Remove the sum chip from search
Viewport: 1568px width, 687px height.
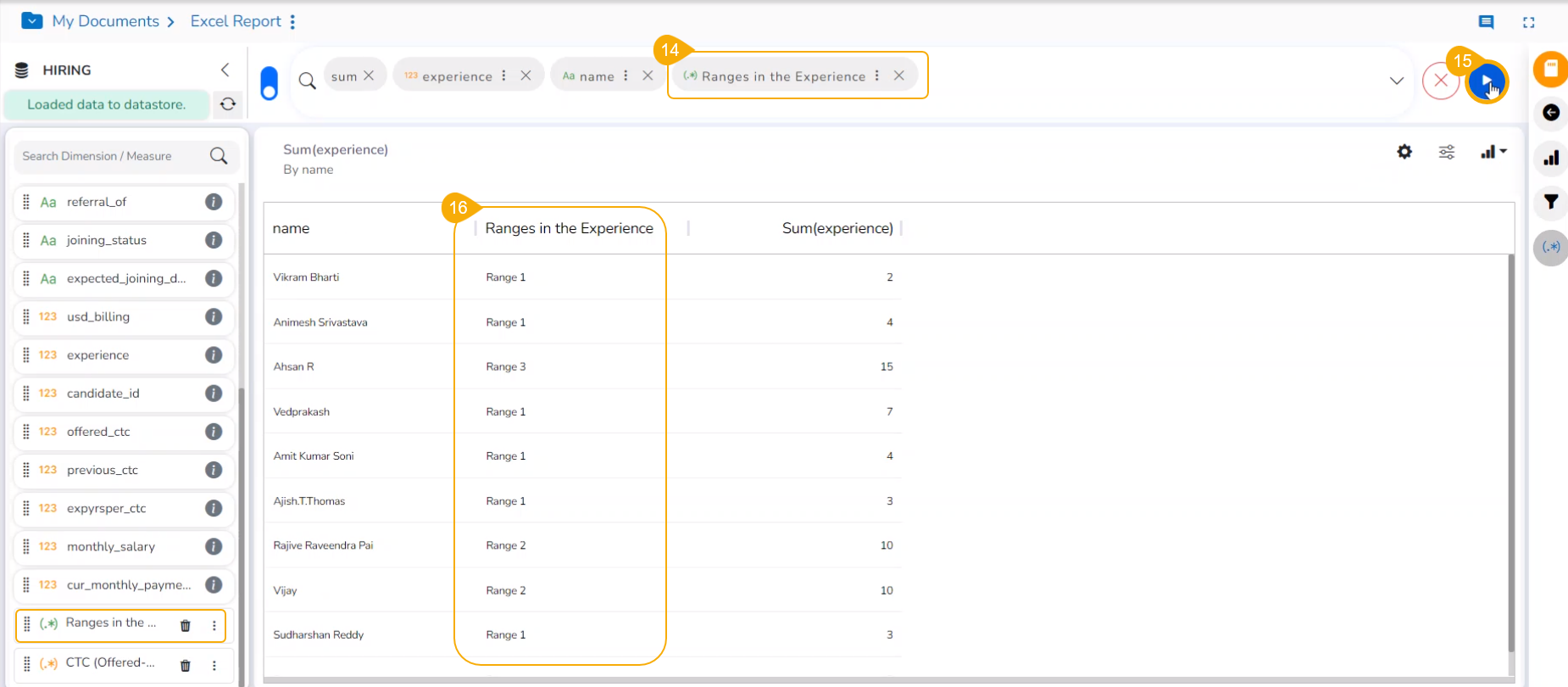pyautogui.click(x=369, y=75)
